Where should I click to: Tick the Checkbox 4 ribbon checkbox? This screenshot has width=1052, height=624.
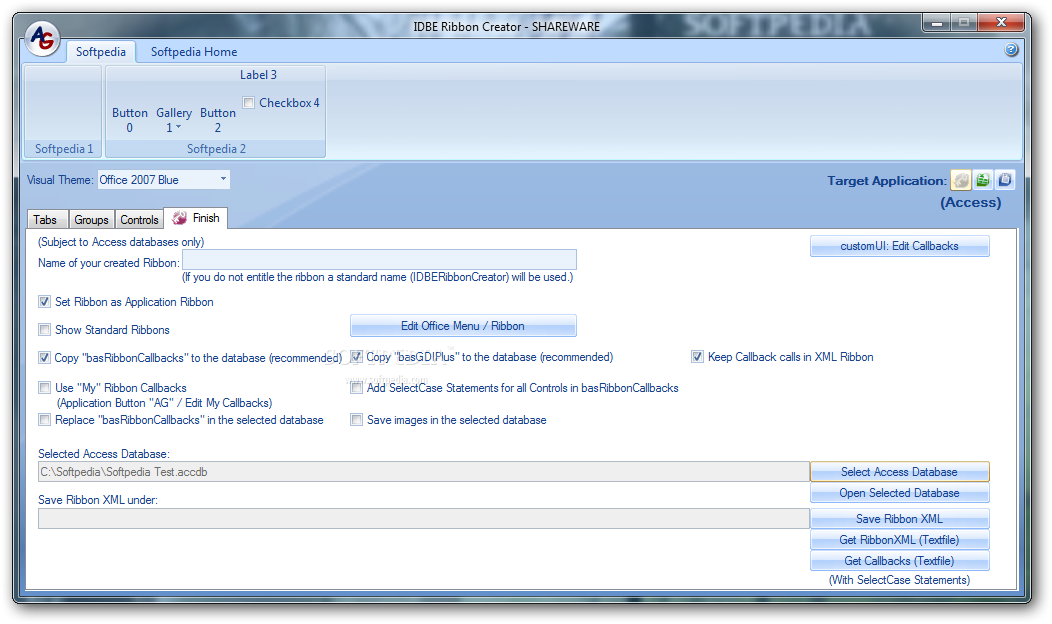pos(249,103)
